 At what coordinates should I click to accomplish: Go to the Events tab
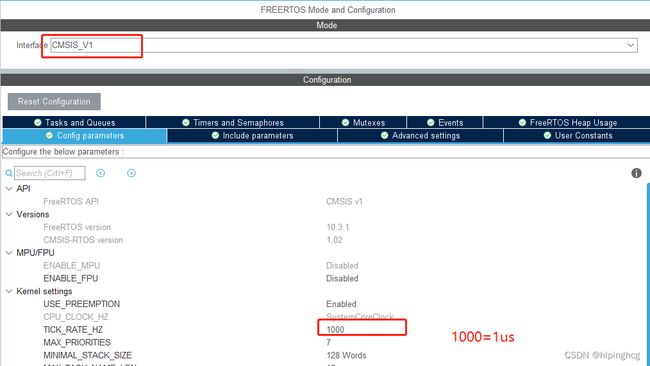coord(445,122)
